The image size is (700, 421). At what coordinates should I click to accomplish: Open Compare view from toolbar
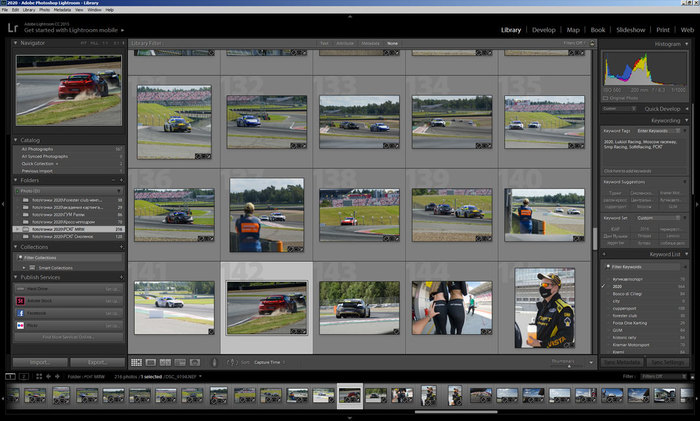point(163,362)
